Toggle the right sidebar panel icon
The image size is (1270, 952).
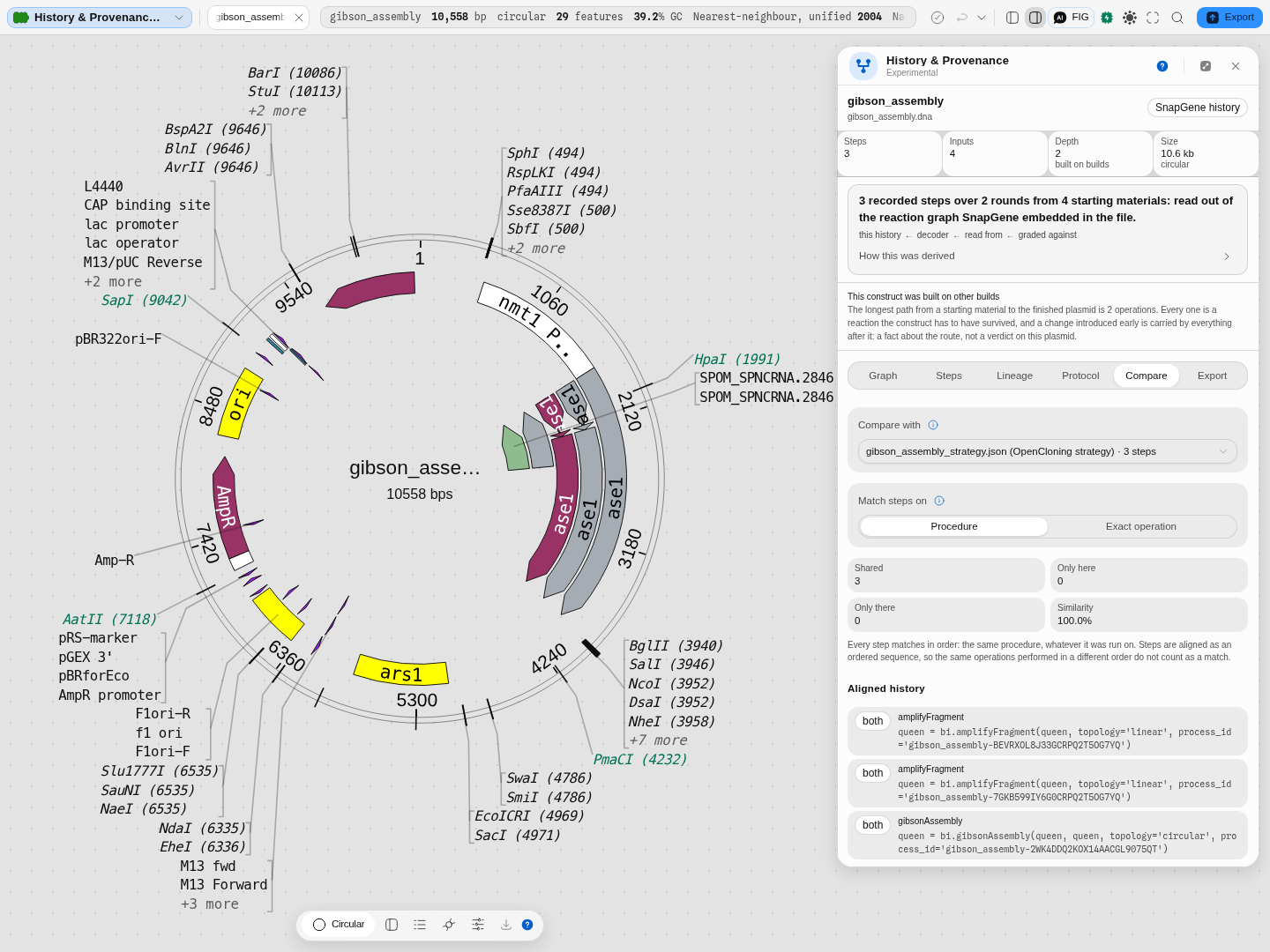click(1035, 18)
